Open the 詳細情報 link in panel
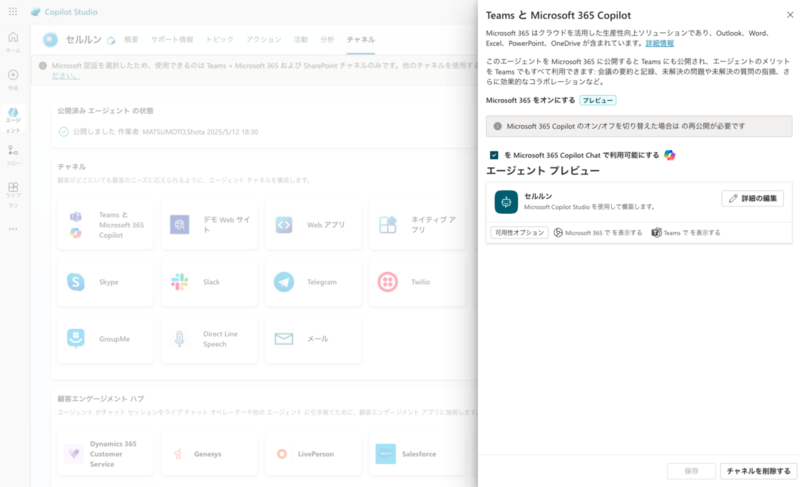 point(660,43)
